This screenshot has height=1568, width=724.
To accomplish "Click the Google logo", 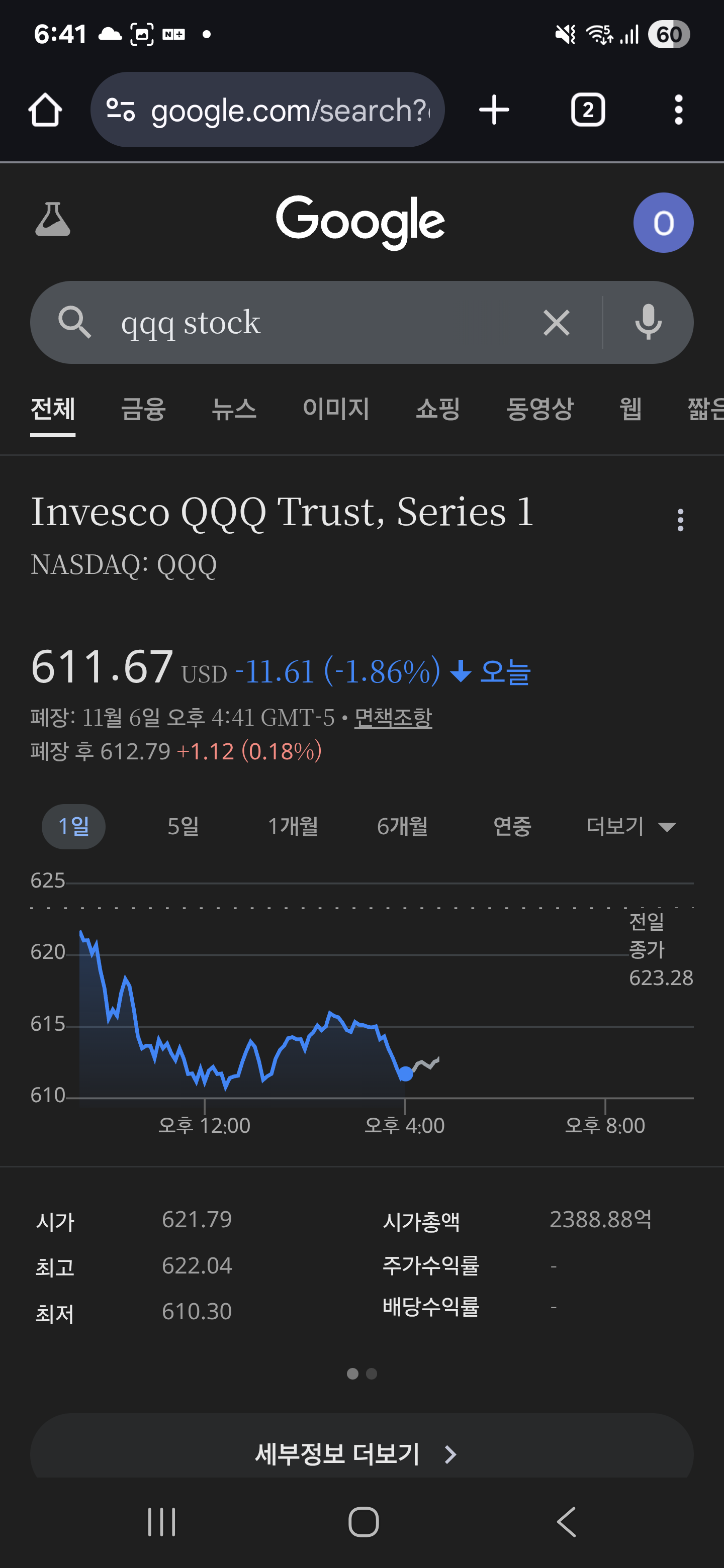I will pos(360,222).
